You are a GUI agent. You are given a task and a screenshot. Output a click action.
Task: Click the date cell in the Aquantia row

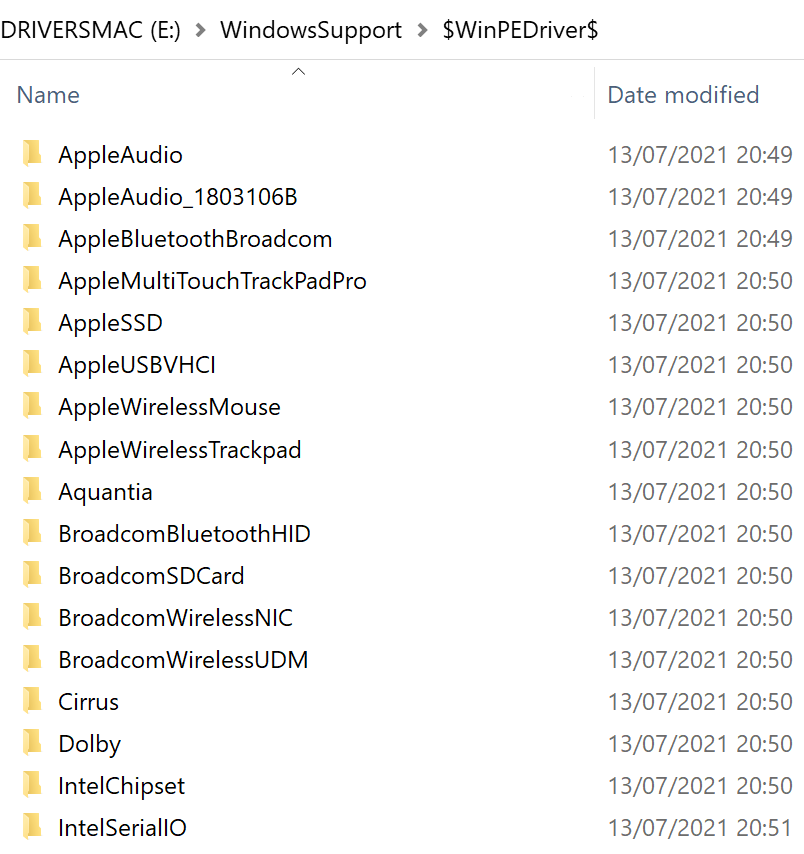click(x=700, y=492)
